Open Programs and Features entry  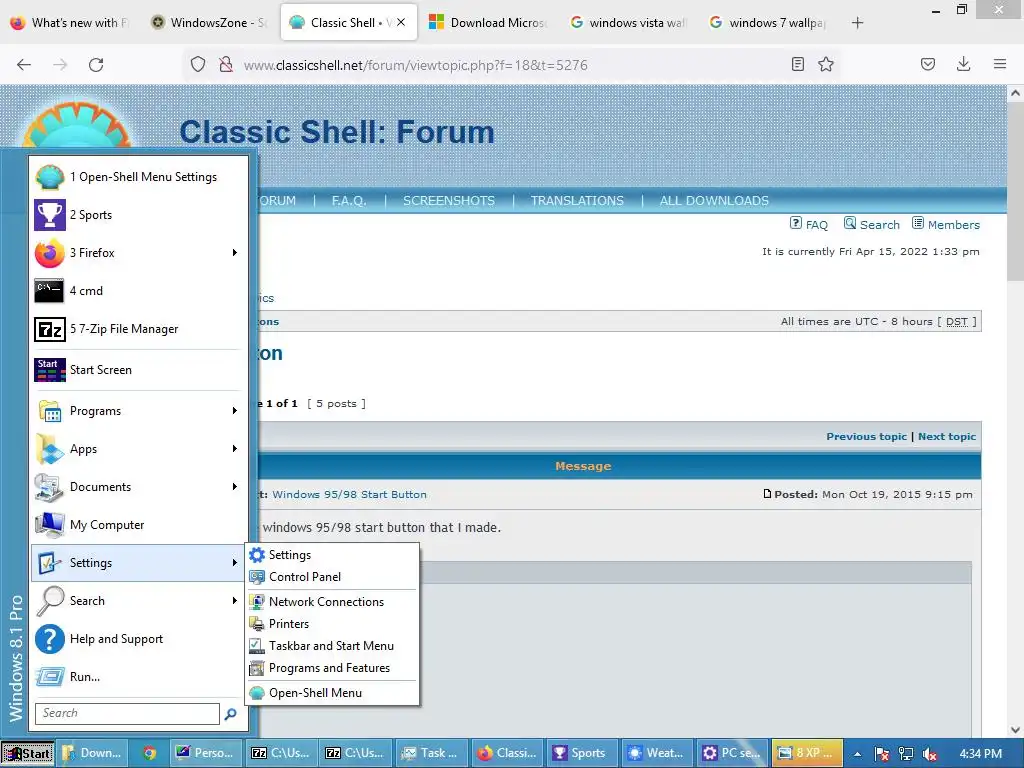click(334, 668)
